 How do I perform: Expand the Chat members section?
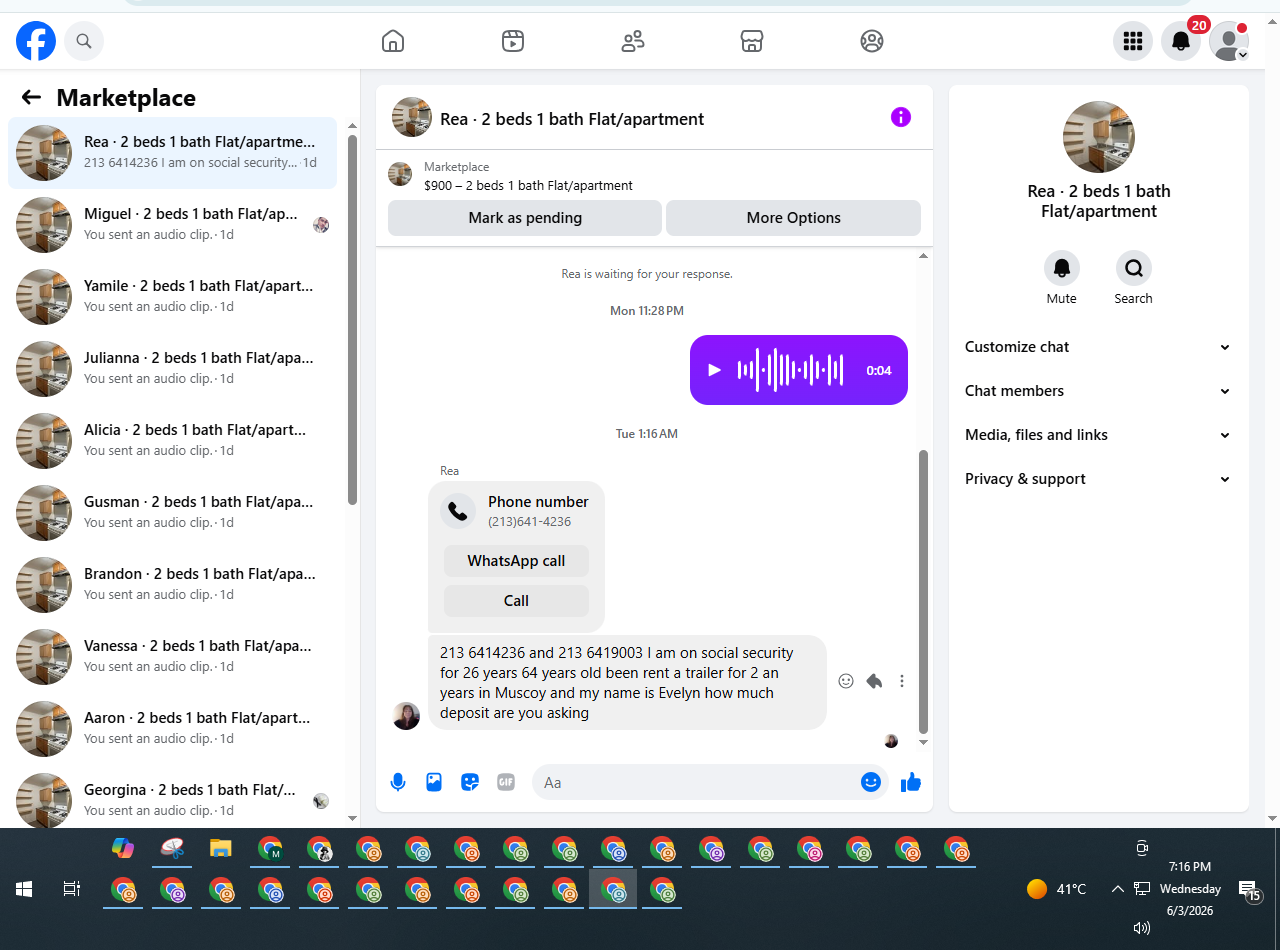pyautogui.click(x=1098, y=391)
